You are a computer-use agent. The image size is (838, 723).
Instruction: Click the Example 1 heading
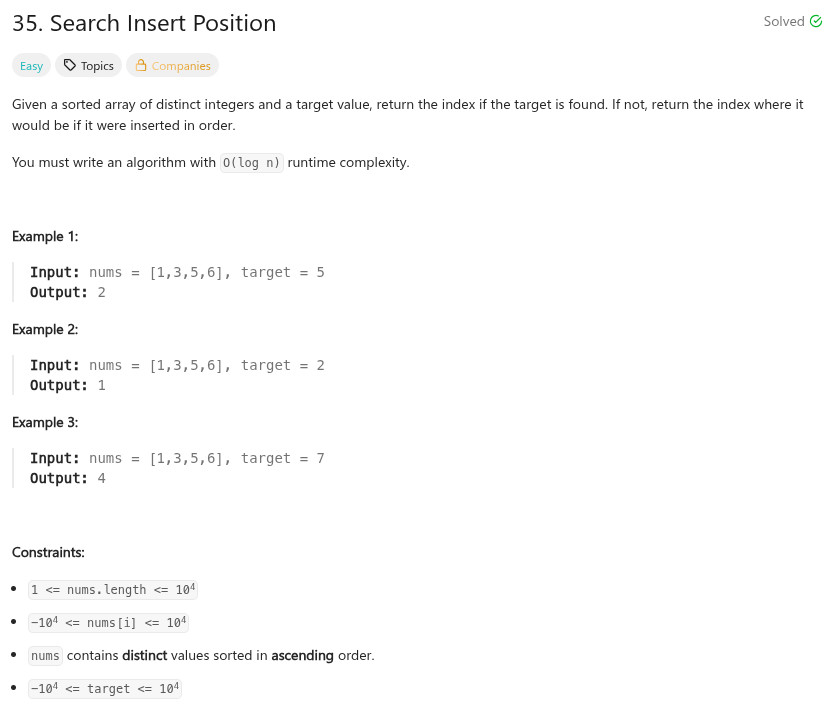tap(45, 237)
